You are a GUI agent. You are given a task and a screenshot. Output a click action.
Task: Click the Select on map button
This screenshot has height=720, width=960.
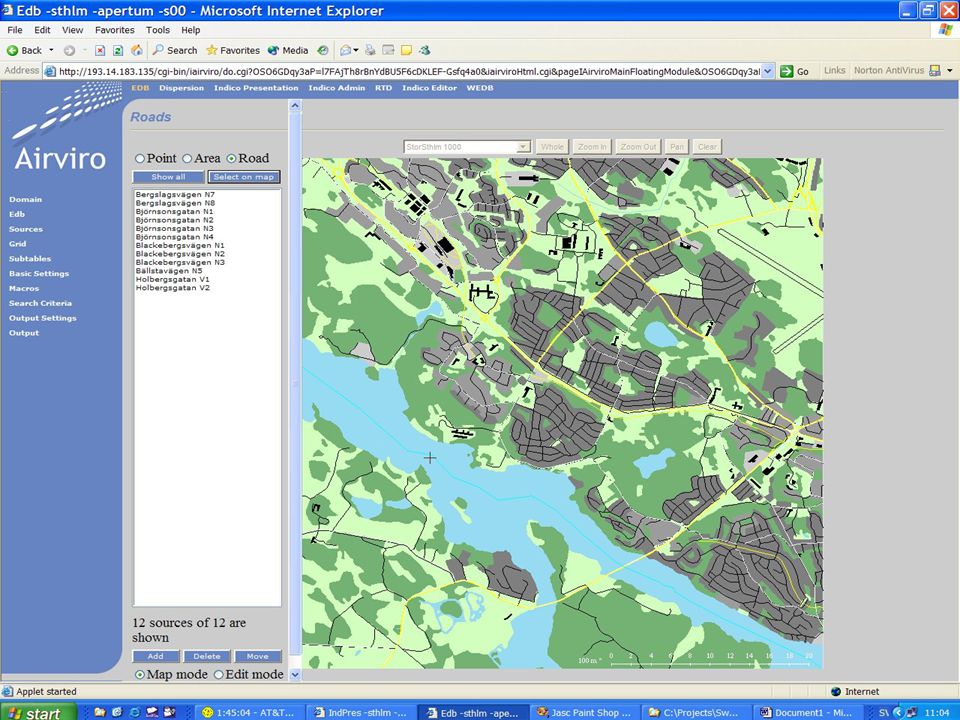(x=244, y=177)
